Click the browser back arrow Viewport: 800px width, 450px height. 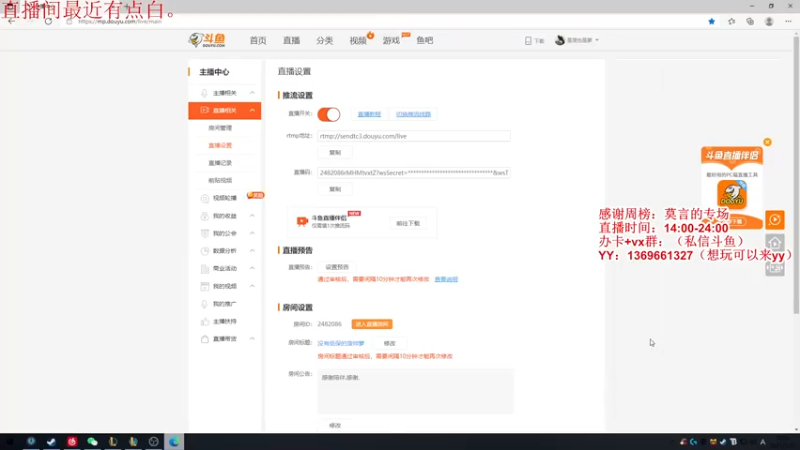[11, 21]
